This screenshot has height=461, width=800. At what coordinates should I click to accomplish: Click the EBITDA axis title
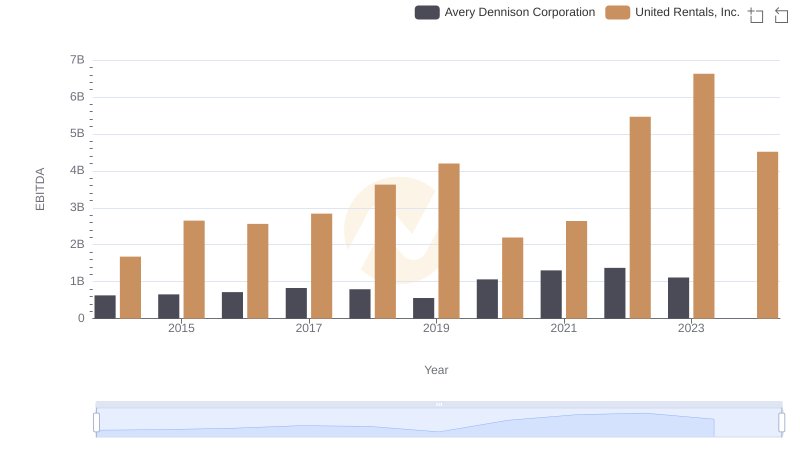pos(40,189)
